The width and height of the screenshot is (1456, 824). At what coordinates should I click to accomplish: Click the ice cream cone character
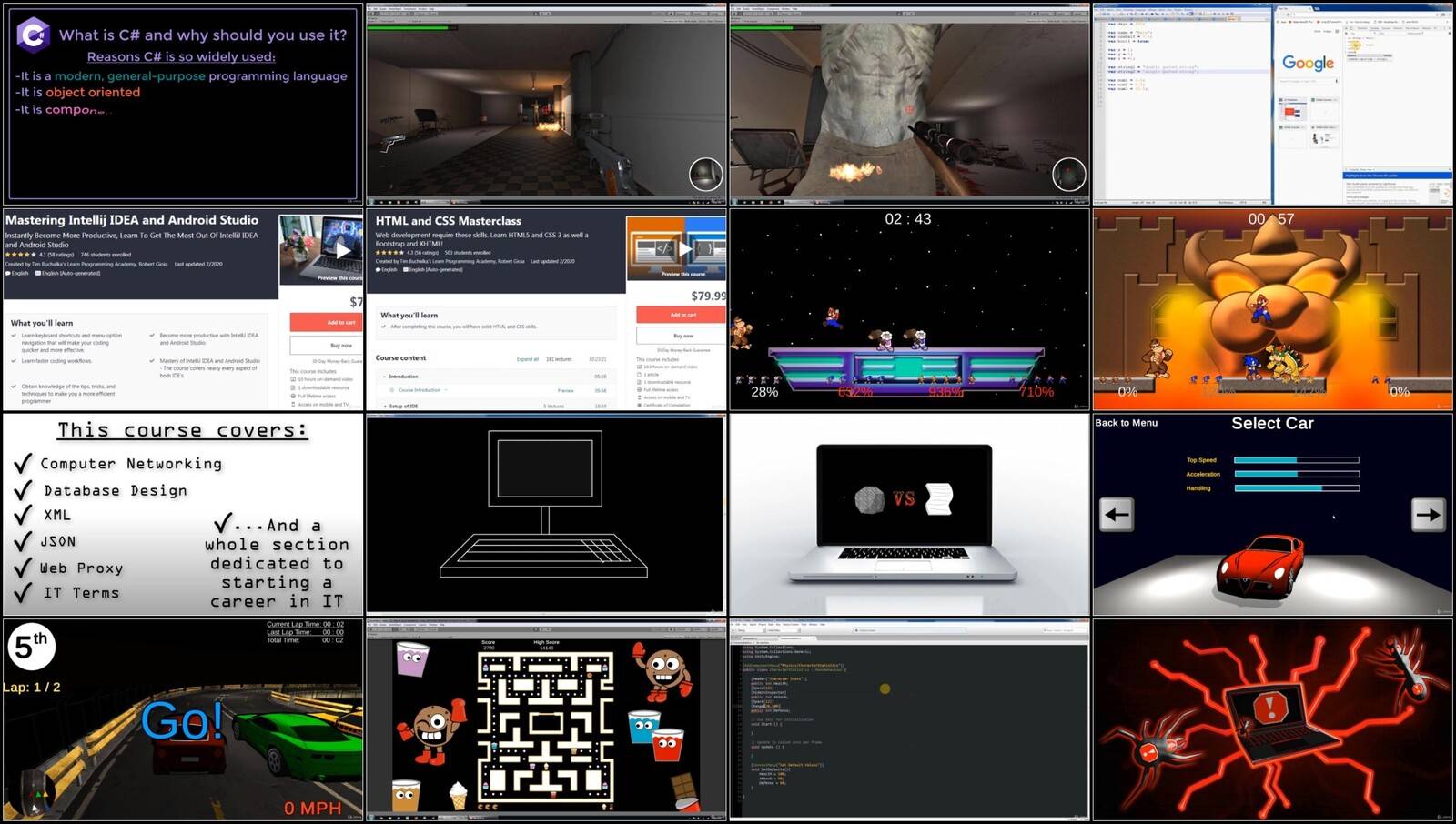(x=458, y=795)
